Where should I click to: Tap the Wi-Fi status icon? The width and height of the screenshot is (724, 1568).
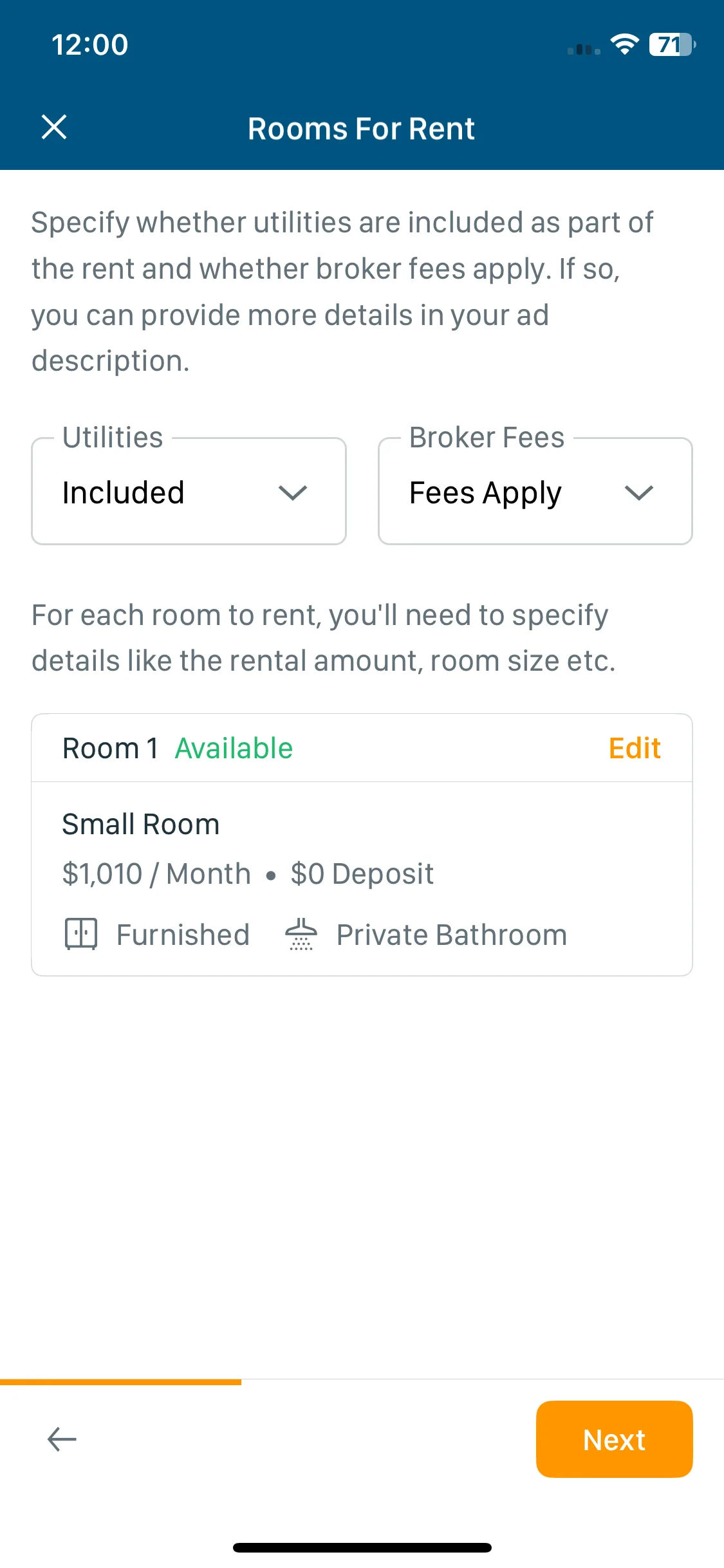624,44
